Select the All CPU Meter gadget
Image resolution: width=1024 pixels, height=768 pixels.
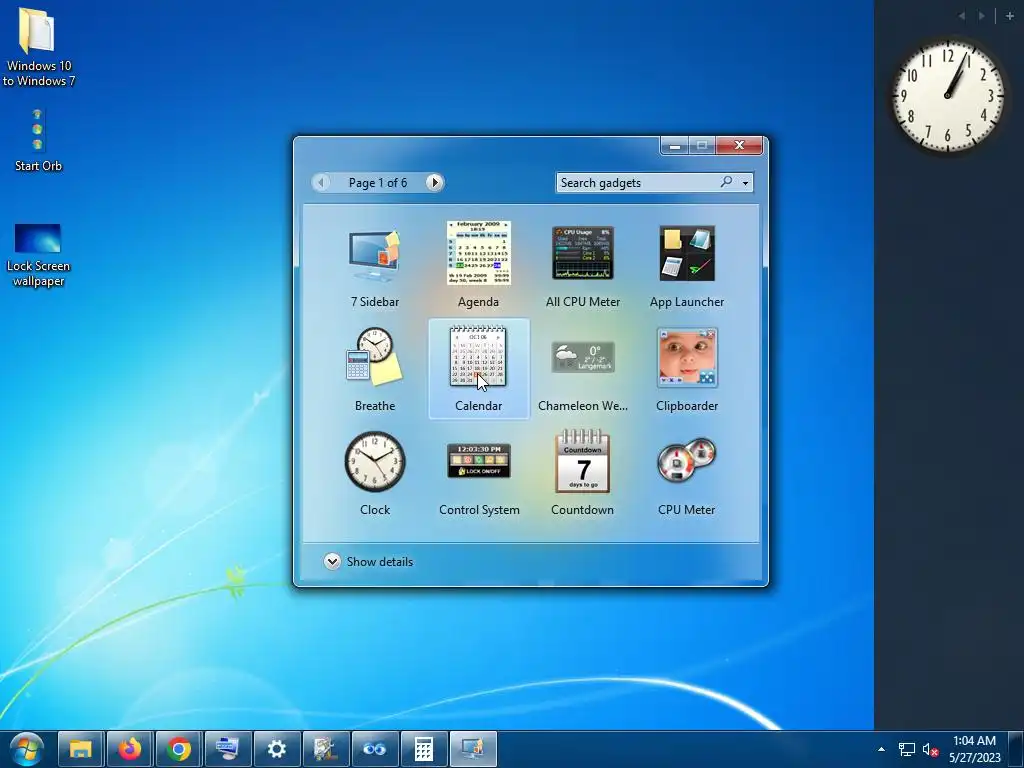pyautogui.click(x=583, y=253)
